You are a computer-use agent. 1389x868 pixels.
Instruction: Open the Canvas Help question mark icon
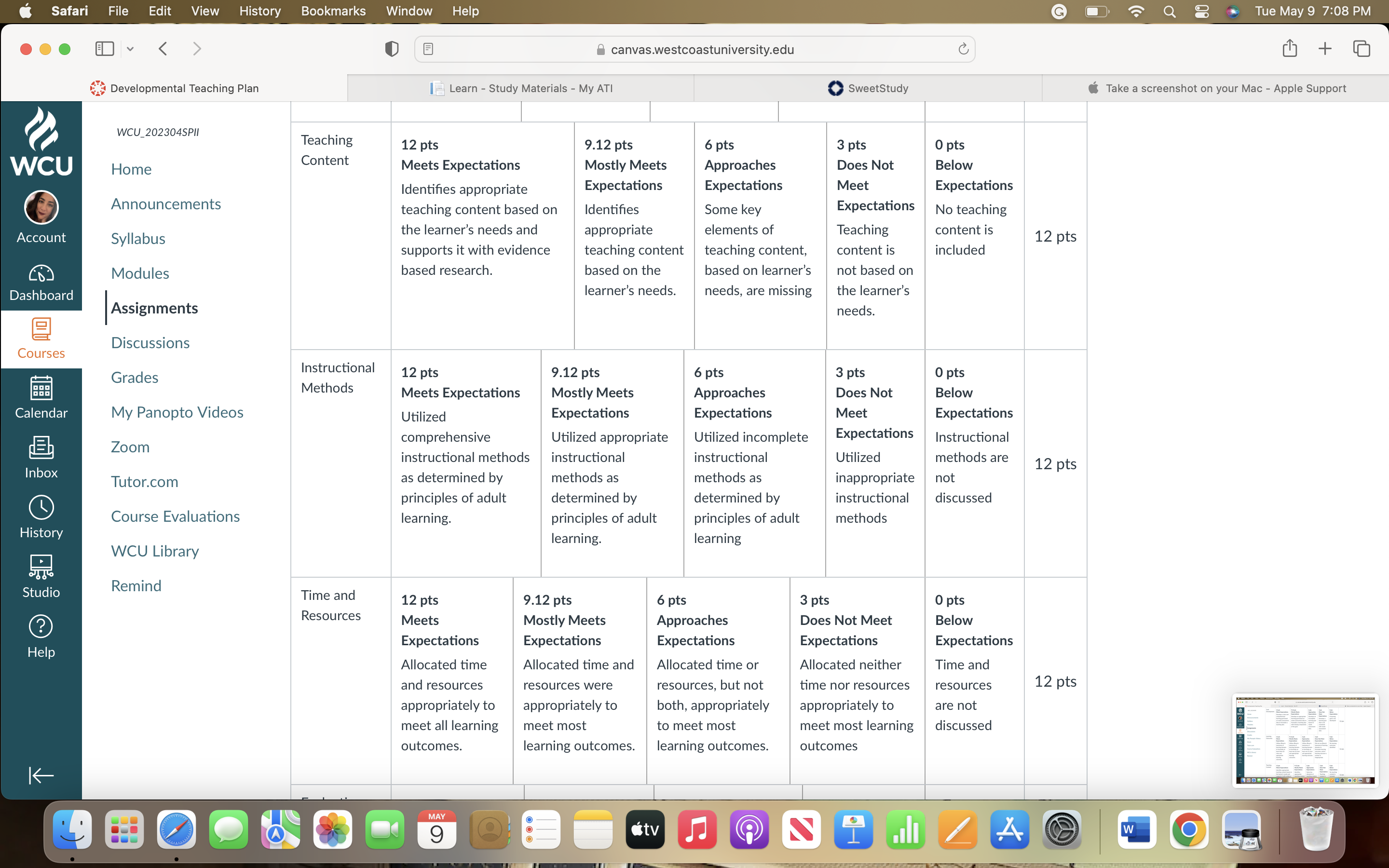pos(41,626)
